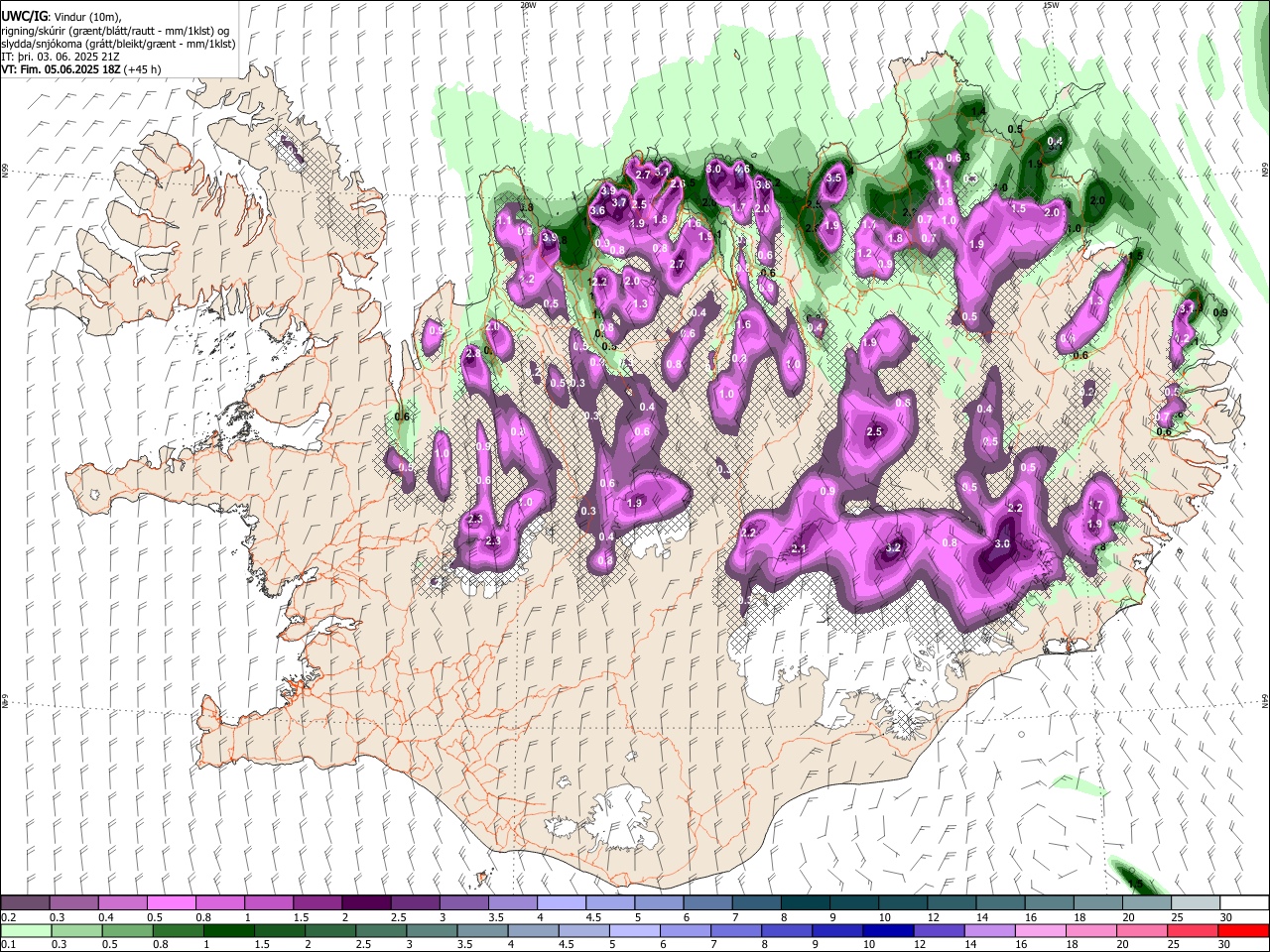This screenshot has height=952, width=1270.
Task: Select the bright pink top-scale swatch between 0.5 and 0.8
Action: point(171,902)
